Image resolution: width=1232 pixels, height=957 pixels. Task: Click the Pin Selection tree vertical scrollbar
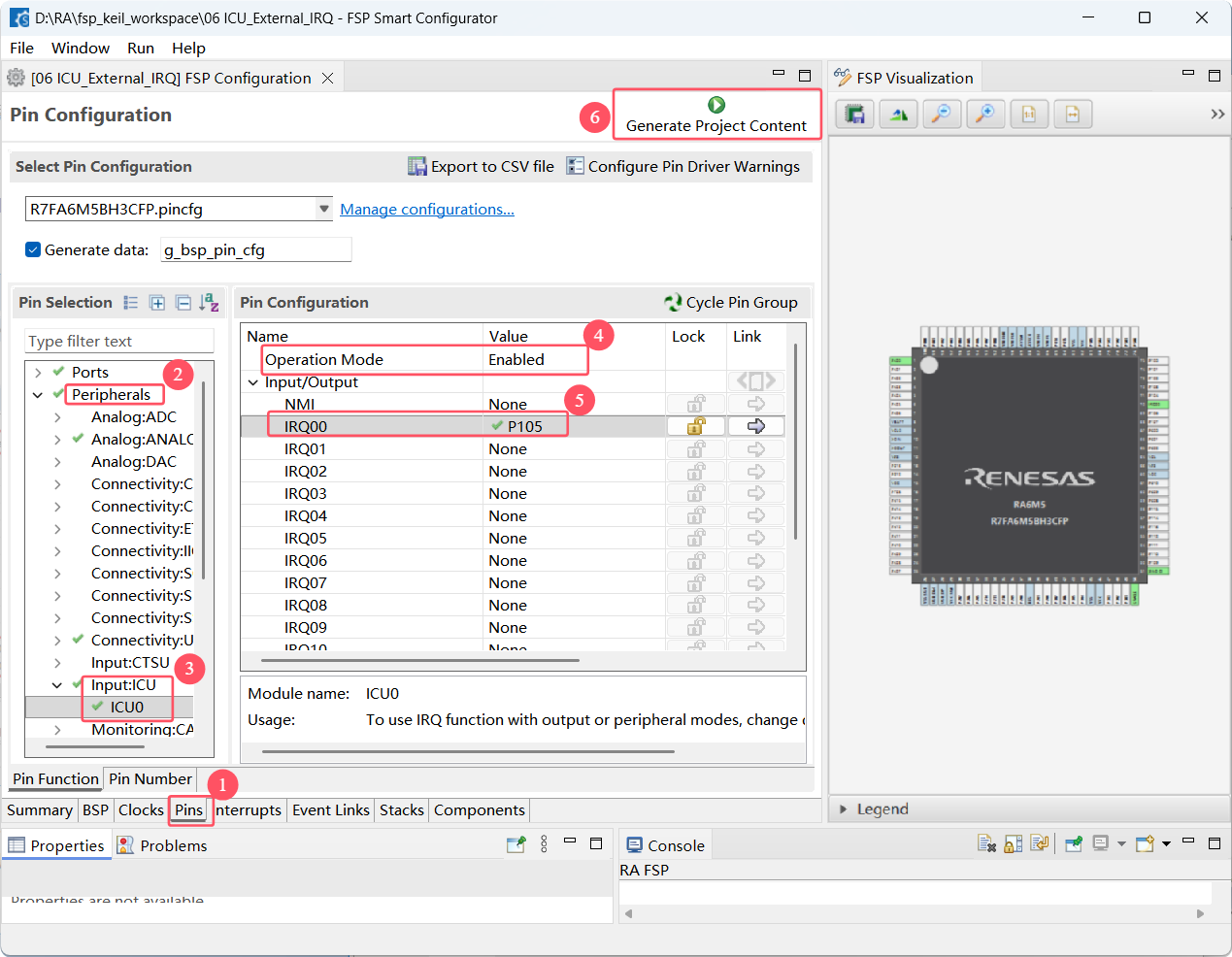[x=204, y=480]
